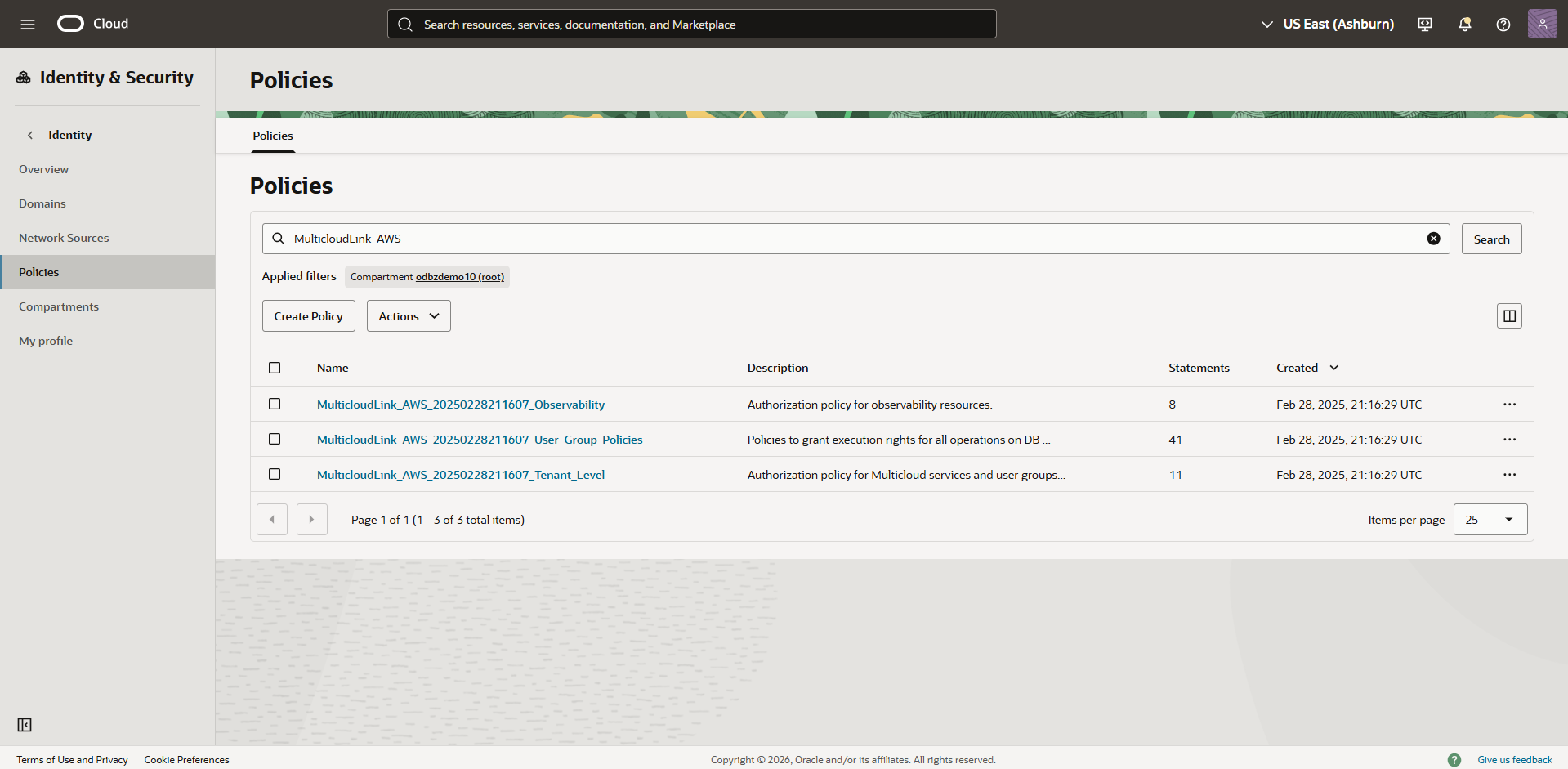Image resolution: width=1568 pixels, height=769 pixels.
Task: Open the manage columns icon
Action: (1509, 316)
